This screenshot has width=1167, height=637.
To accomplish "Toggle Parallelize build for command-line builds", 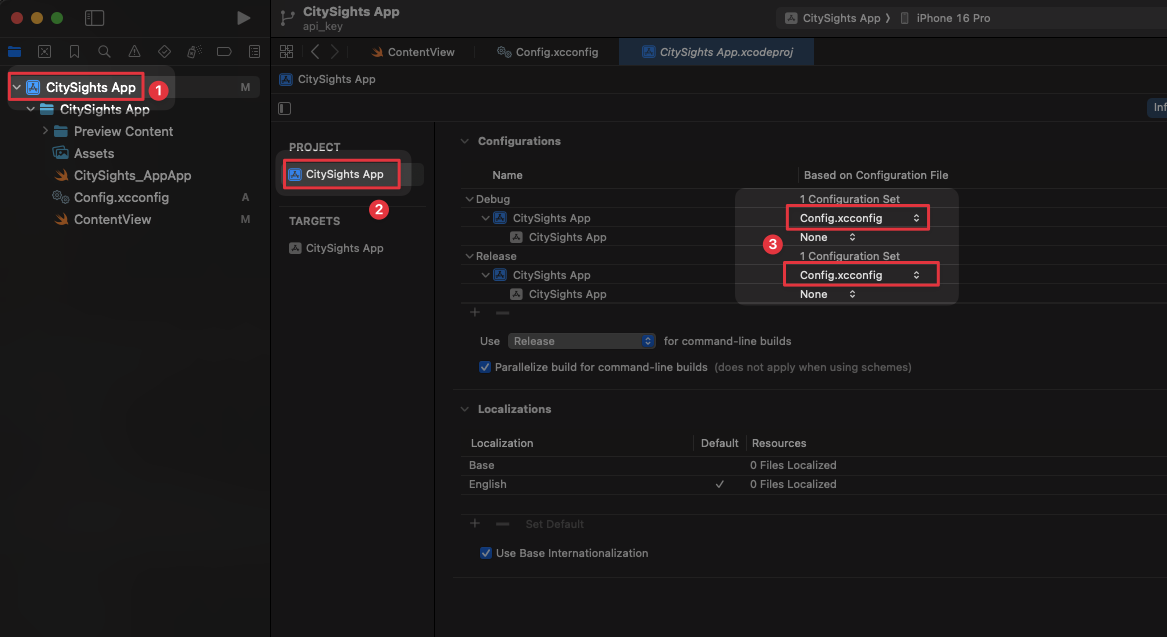I will (485, 367).
